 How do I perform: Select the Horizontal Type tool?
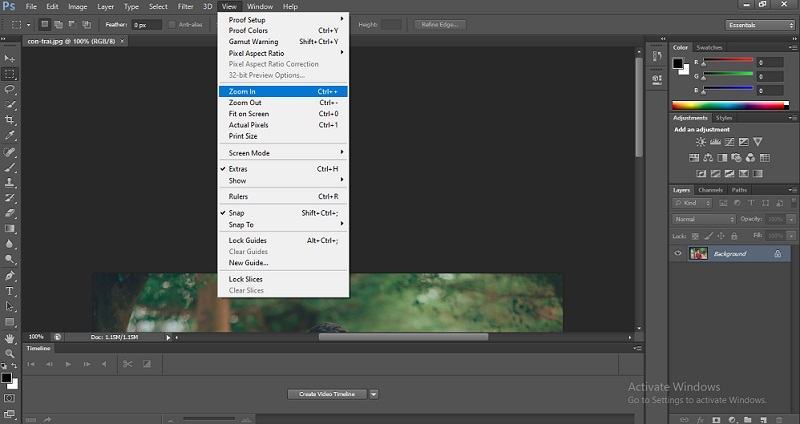pos(10,291)
